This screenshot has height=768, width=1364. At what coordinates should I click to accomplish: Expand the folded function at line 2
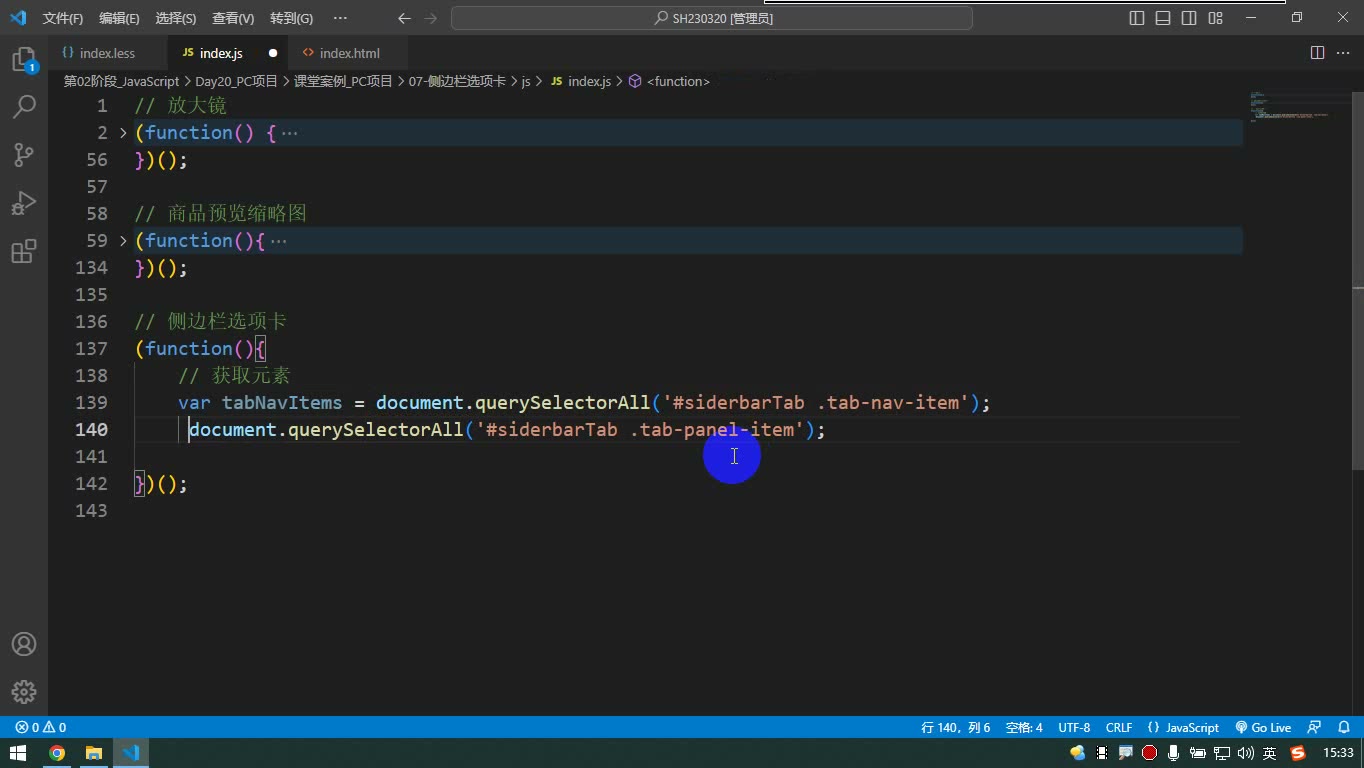tap(123, 133)
